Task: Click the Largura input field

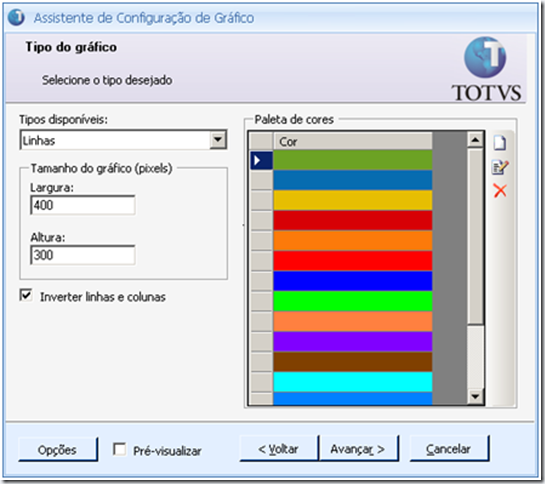Action: [x=83, y=205]
